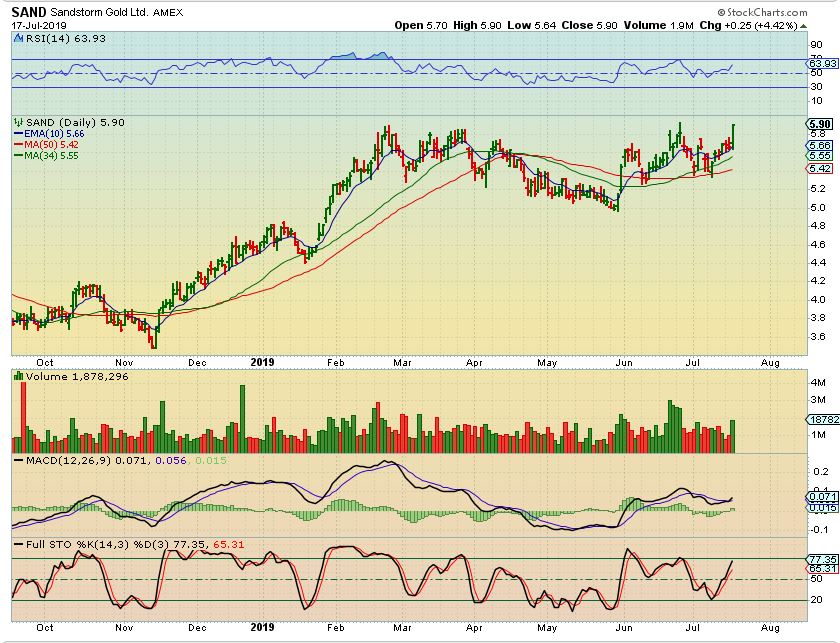Click the 2019 label under price chart
840x643 pixels.
tap(262, 362)
